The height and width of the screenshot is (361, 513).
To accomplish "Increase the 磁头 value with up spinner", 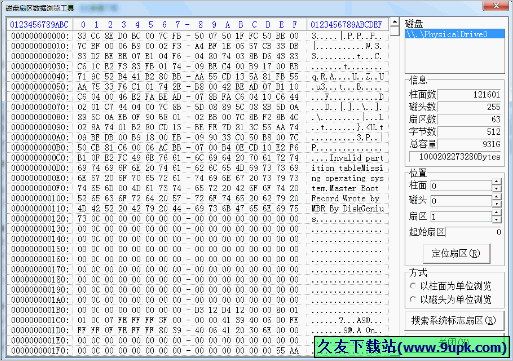I will tap(497, 197).
